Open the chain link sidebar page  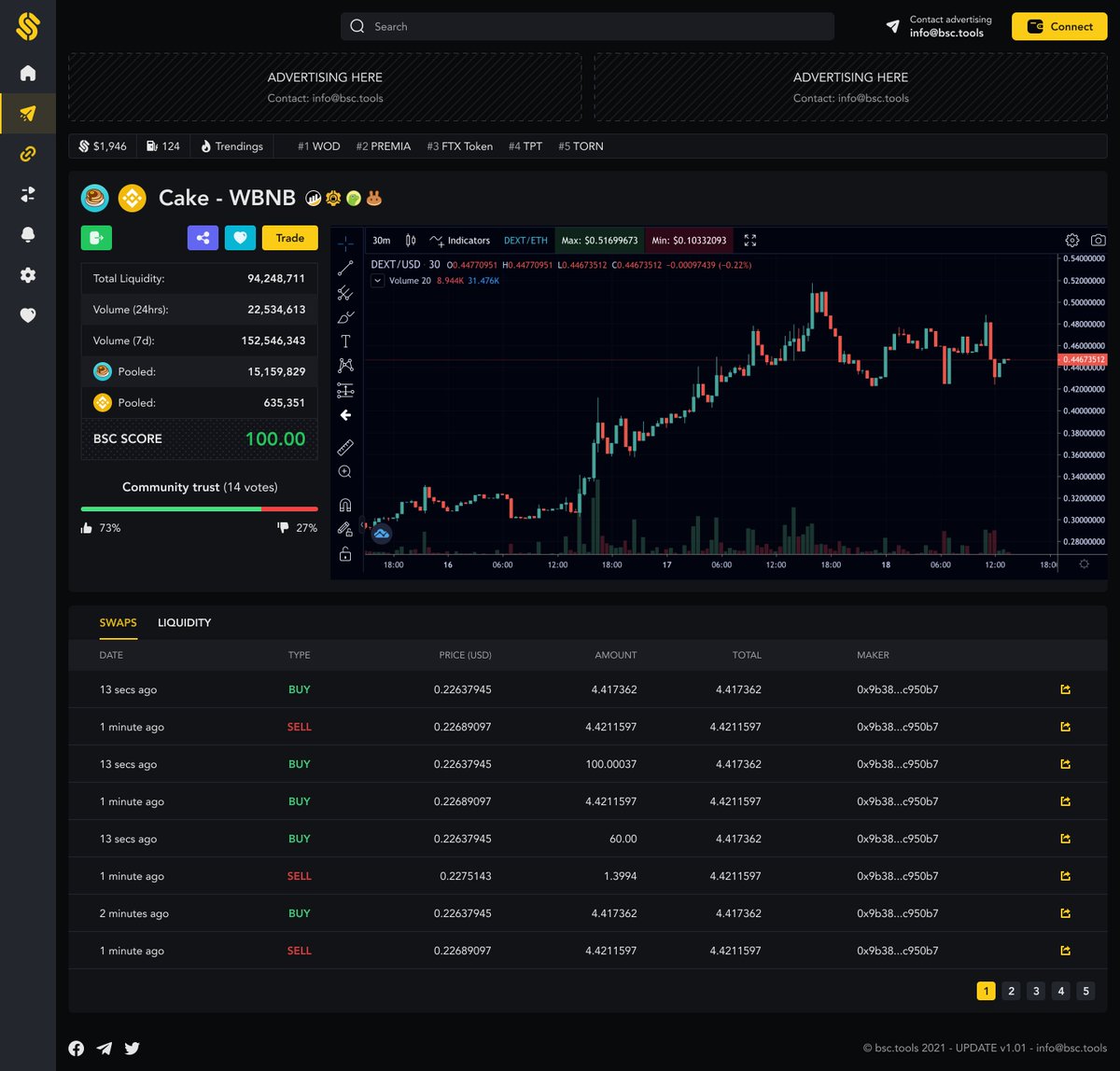pos(28,154)
